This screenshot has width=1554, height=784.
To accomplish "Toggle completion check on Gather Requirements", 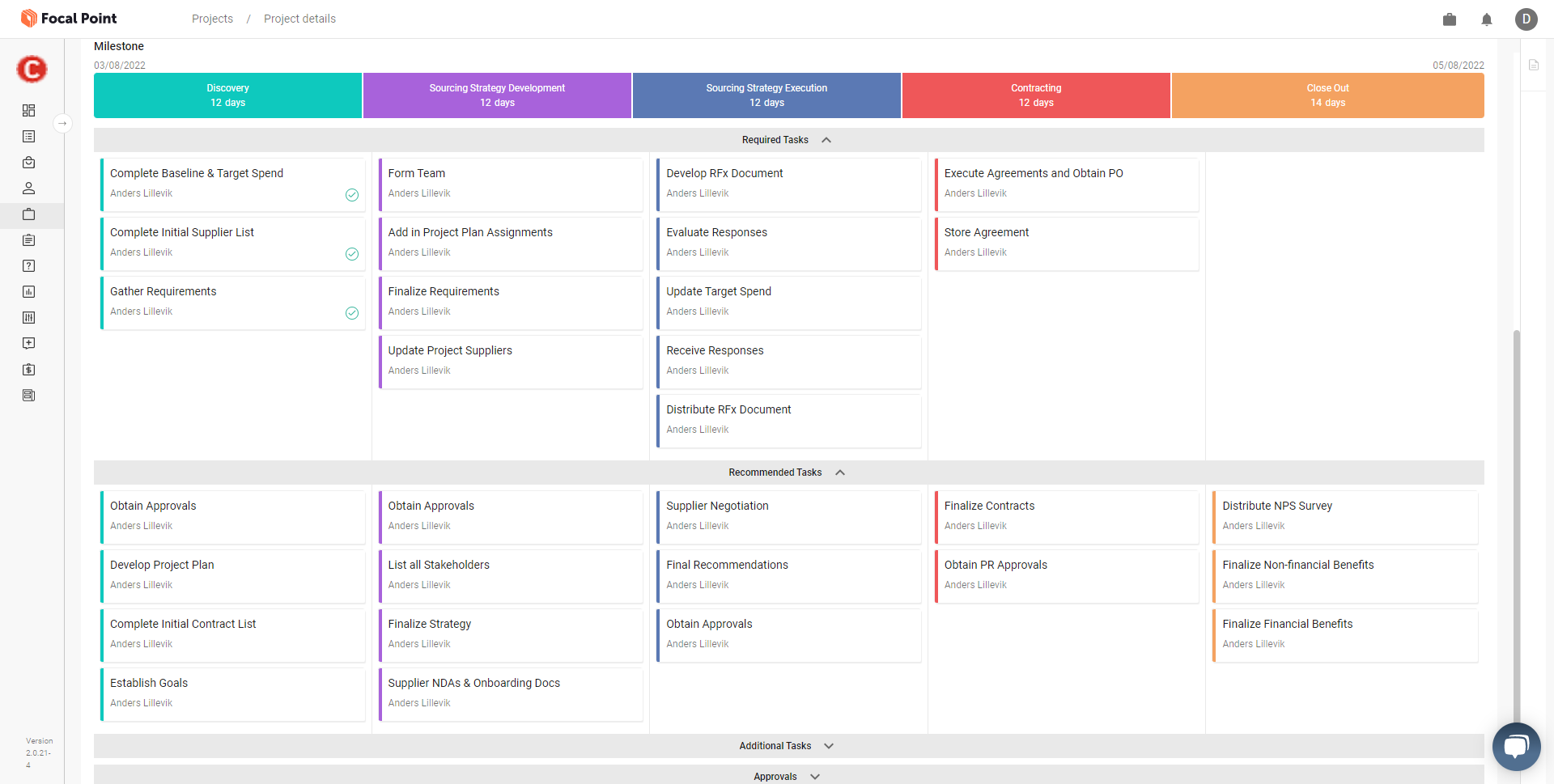I will click(352, 313).
